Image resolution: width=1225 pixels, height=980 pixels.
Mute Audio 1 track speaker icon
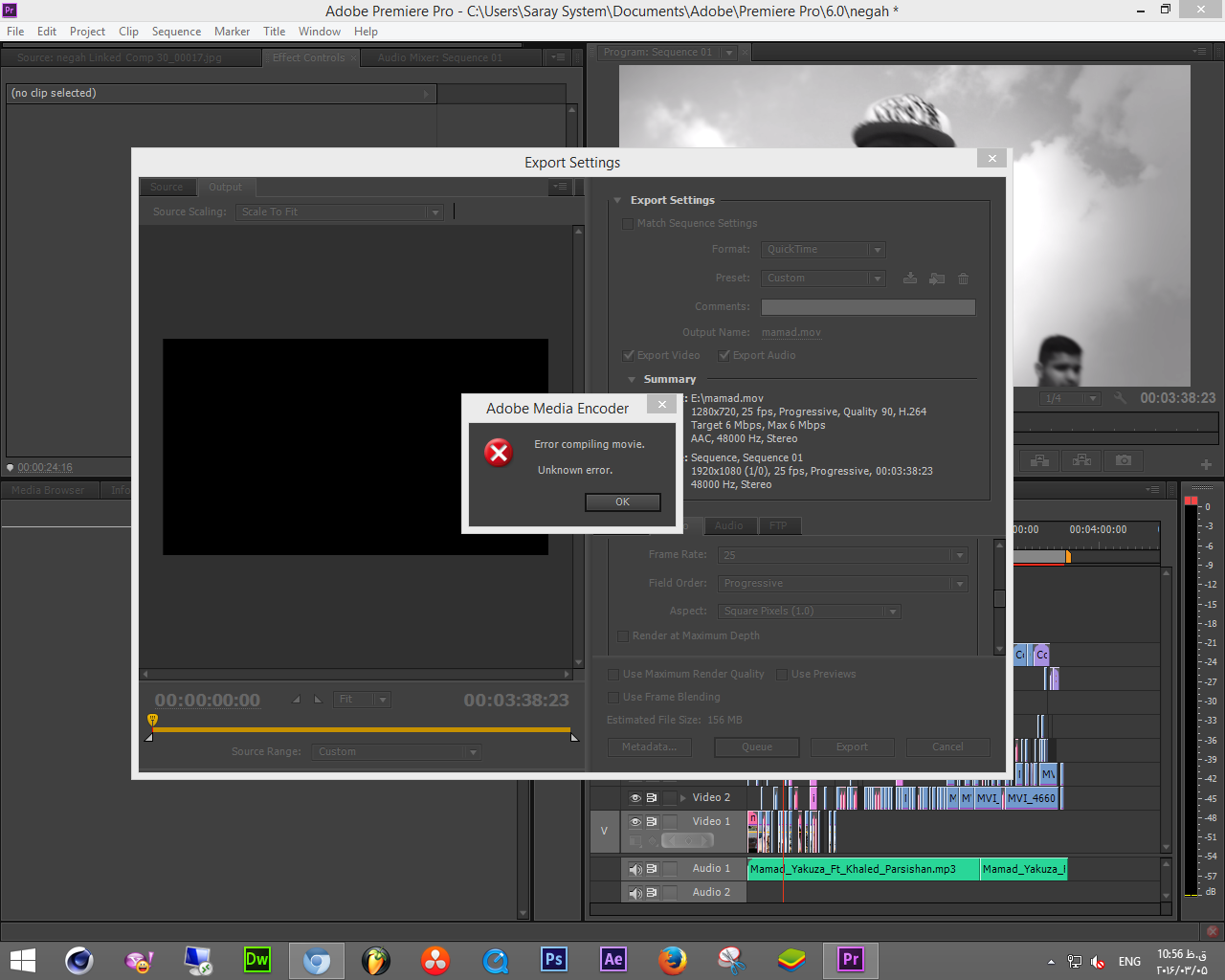coord(635,869)
